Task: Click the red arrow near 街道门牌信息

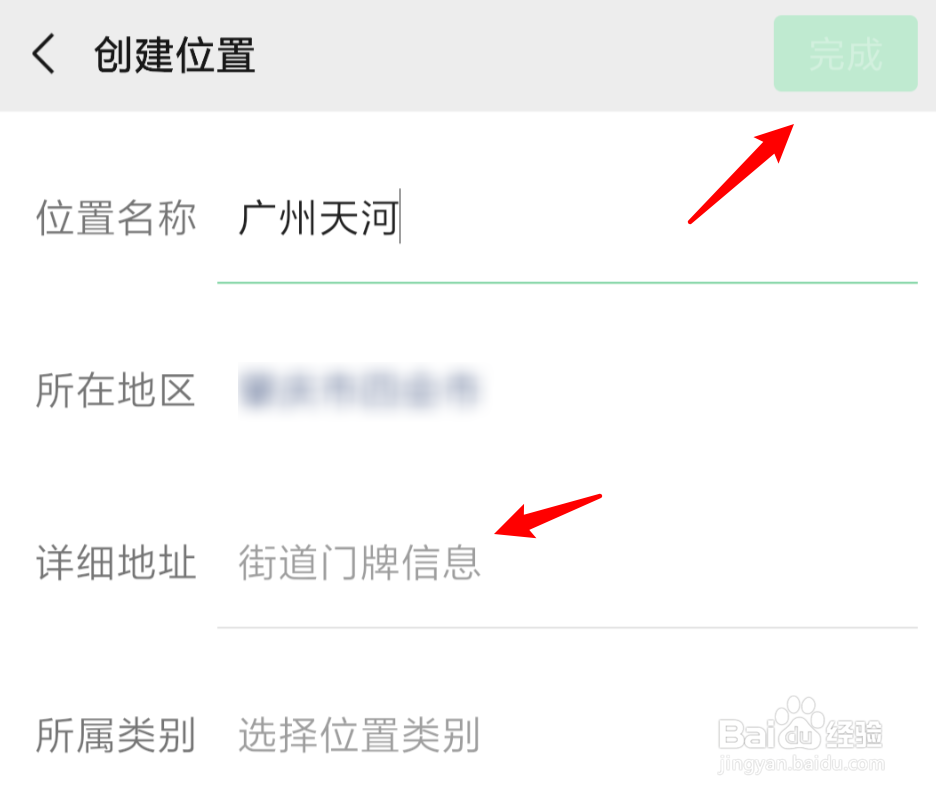Action: [x=548, y=516]
